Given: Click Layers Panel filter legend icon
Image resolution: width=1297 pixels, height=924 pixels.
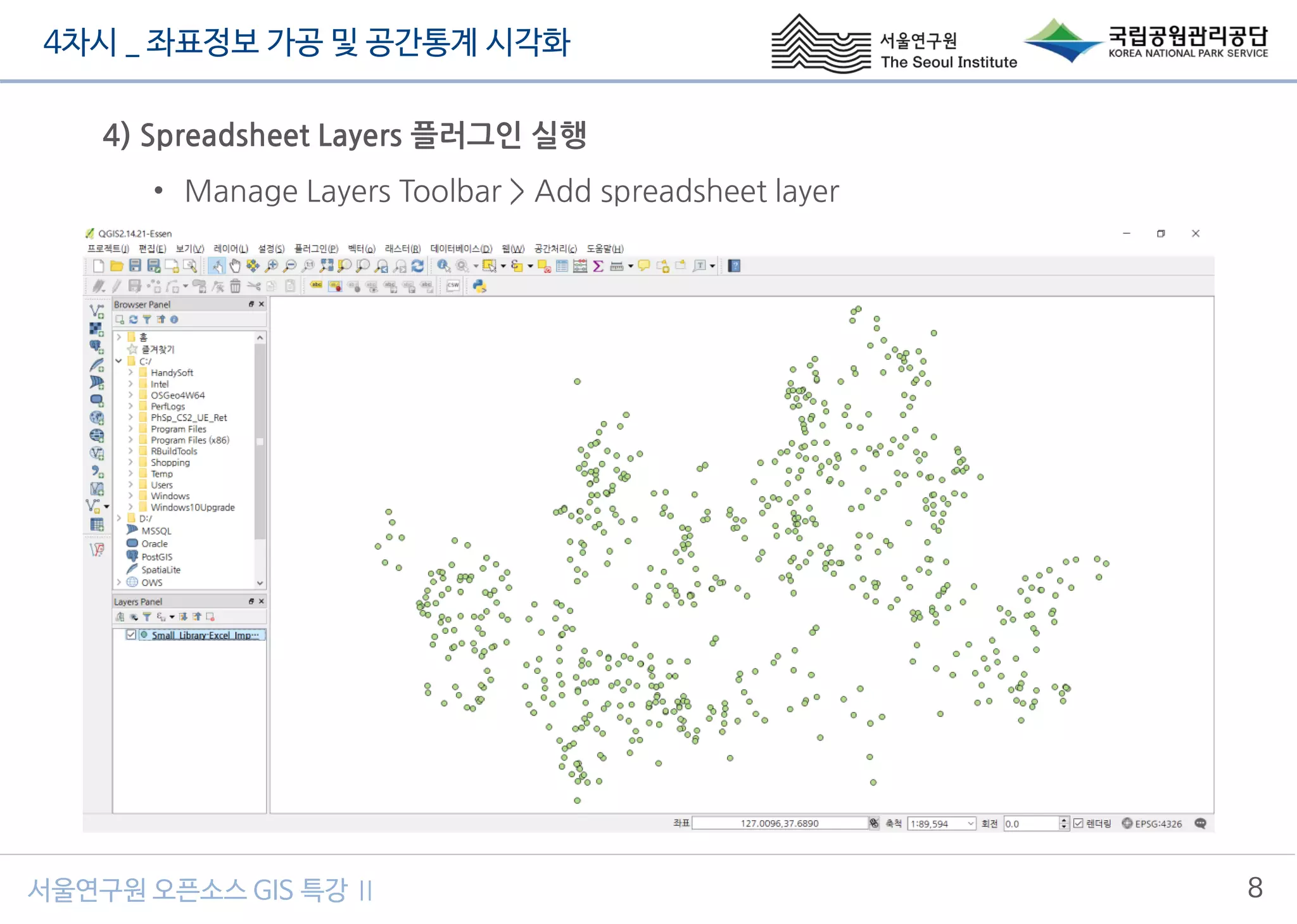Looking at the screenshot, I should coord(147,617).
